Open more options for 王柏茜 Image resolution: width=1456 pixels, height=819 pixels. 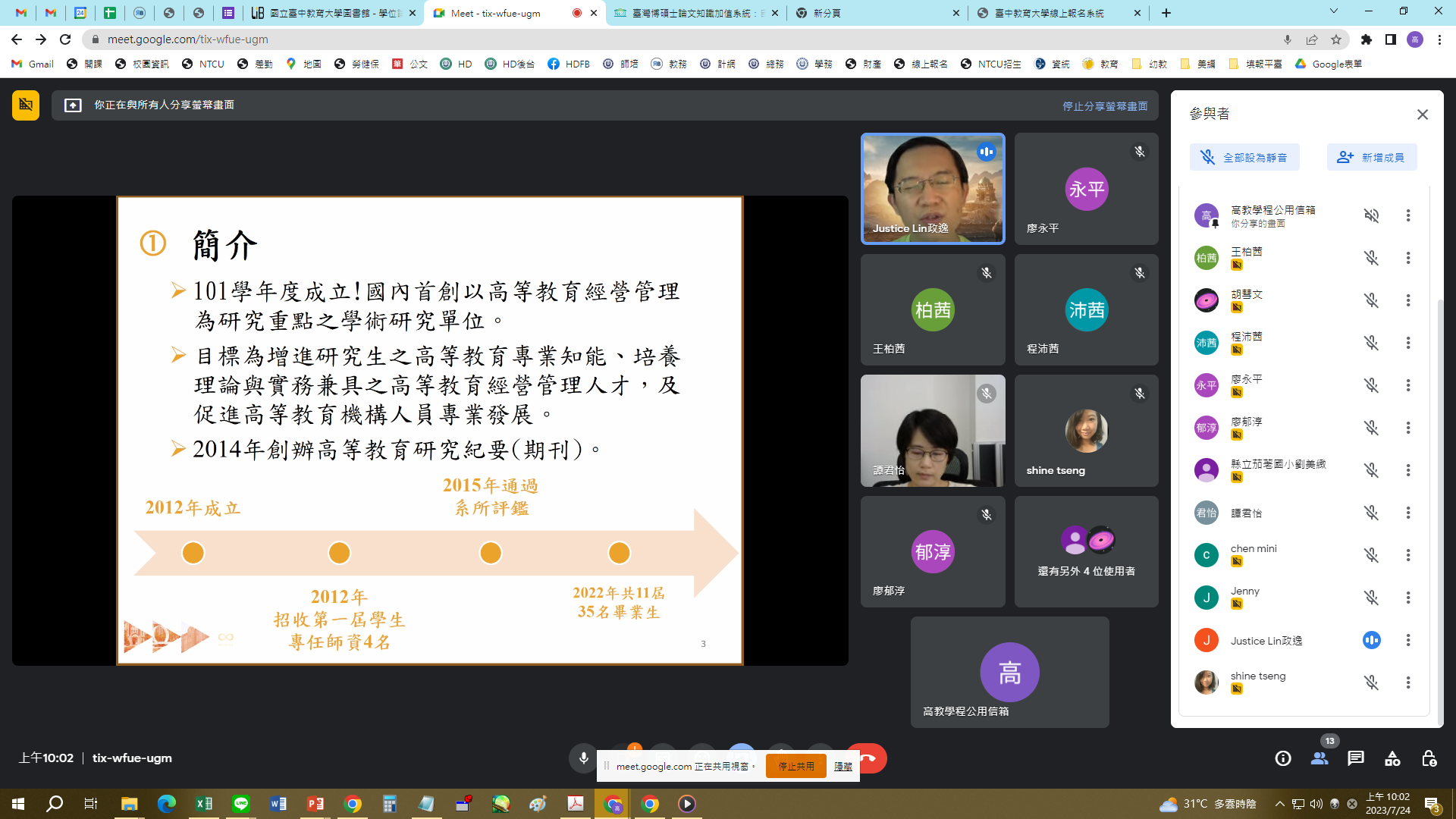click(x=1407, y=258)
